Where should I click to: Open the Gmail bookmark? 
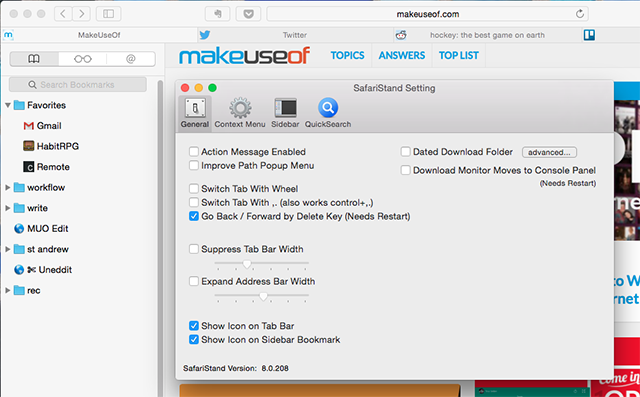point(42,126)
